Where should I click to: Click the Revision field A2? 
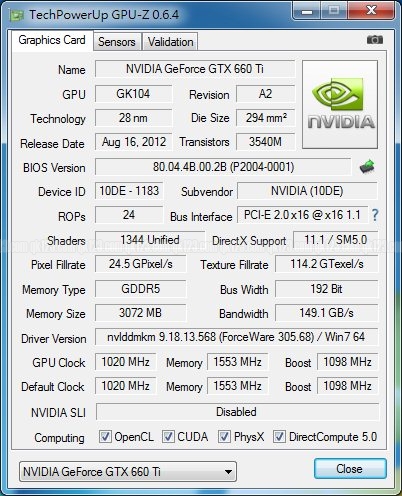point(266,94)
